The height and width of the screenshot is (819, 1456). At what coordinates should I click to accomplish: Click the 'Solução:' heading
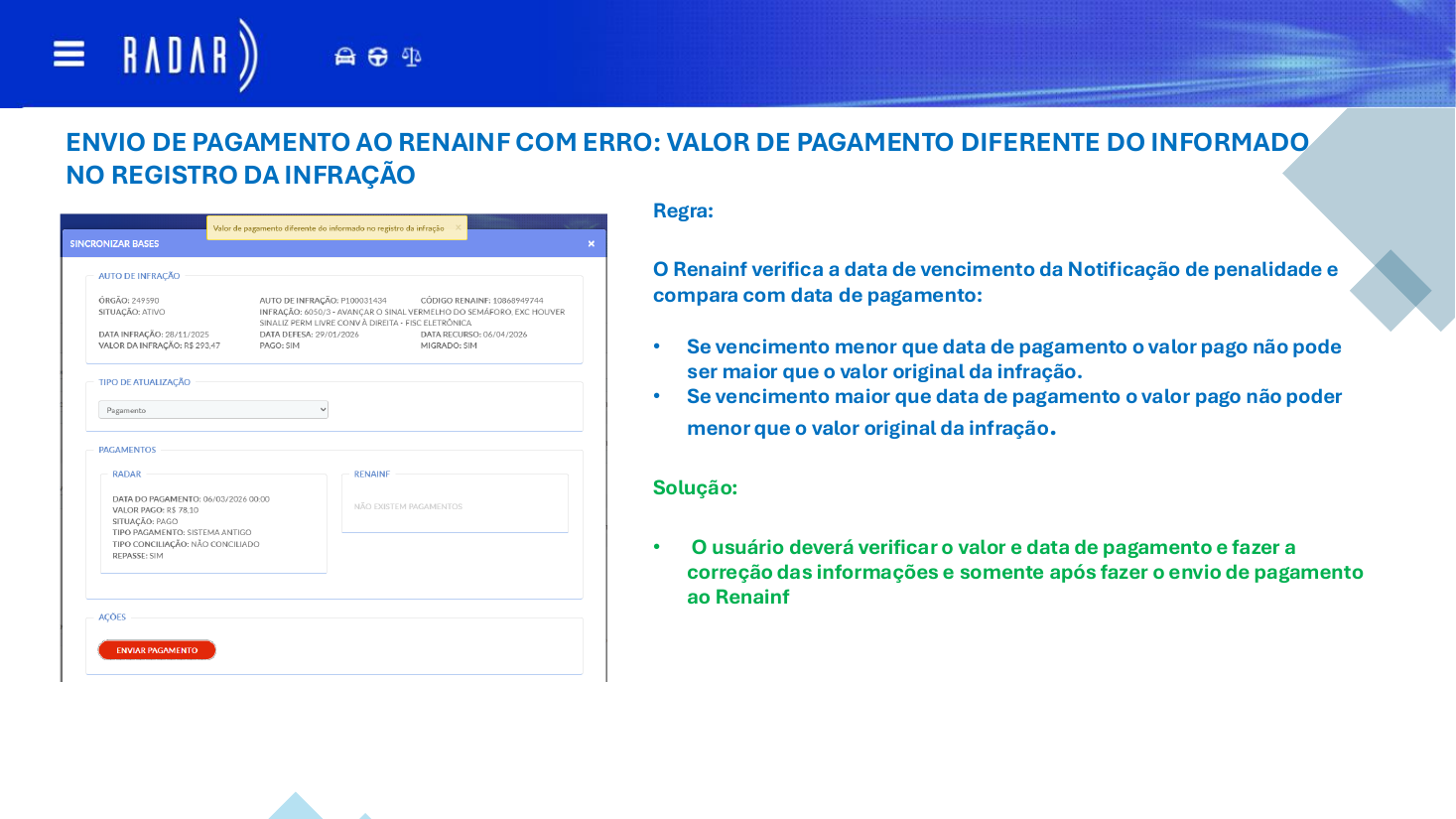(x=695, y=487)
